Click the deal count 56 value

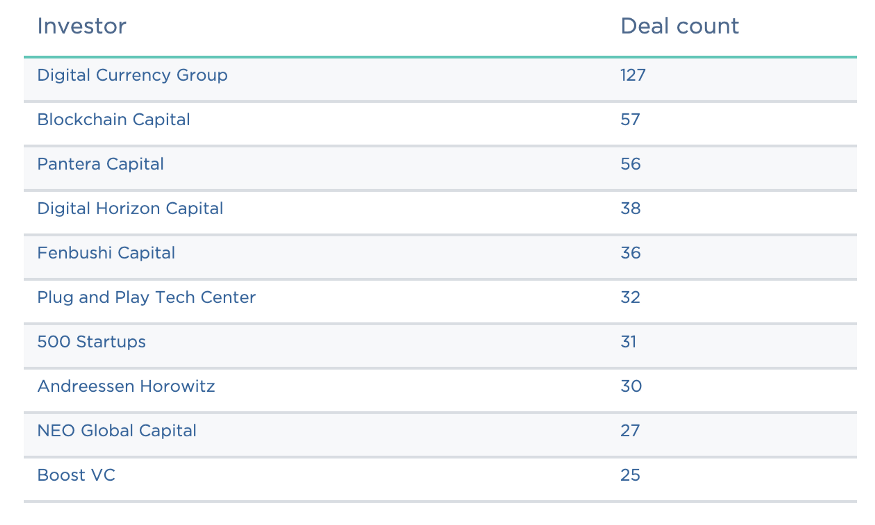click(x=630, y=165)
